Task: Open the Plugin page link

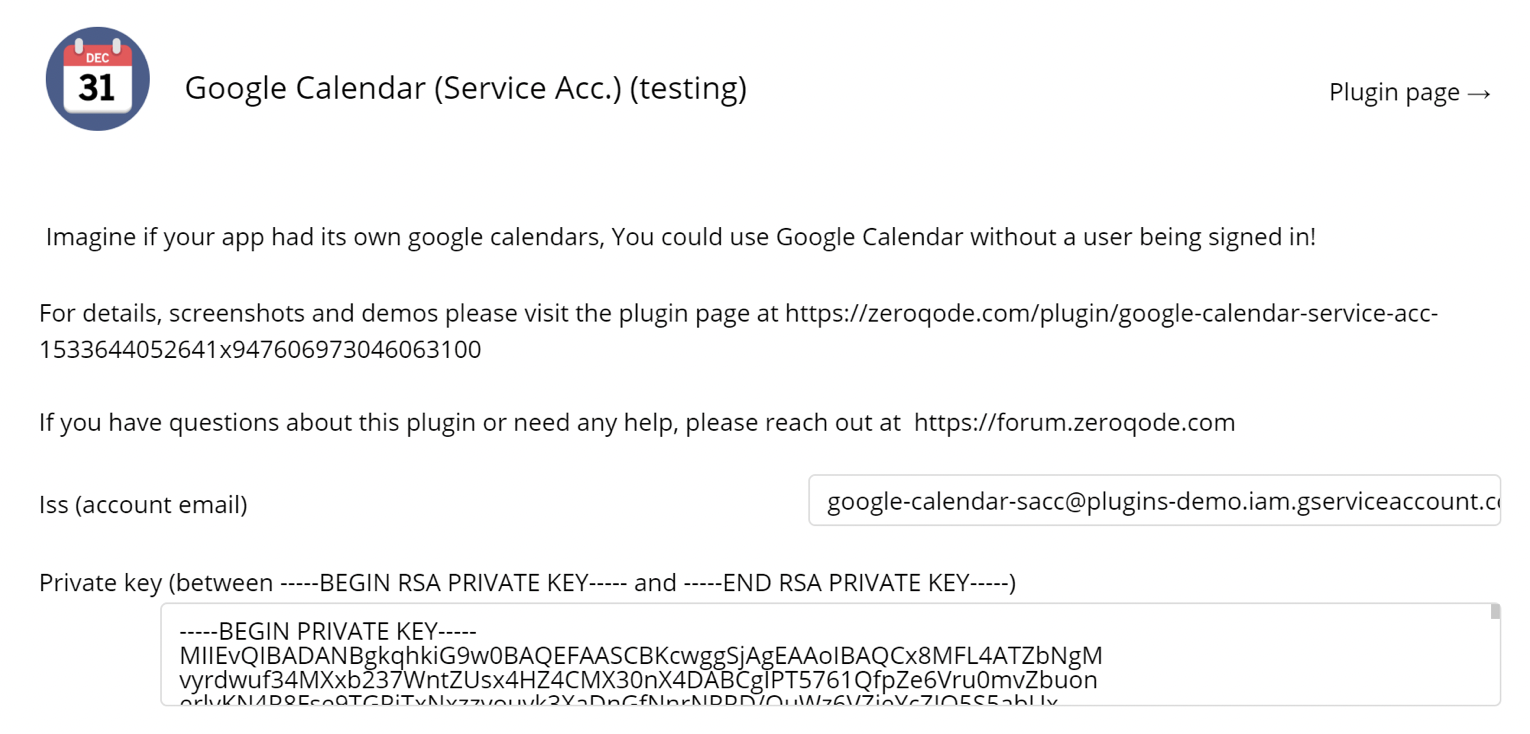Action: (x=1394, y=92)
